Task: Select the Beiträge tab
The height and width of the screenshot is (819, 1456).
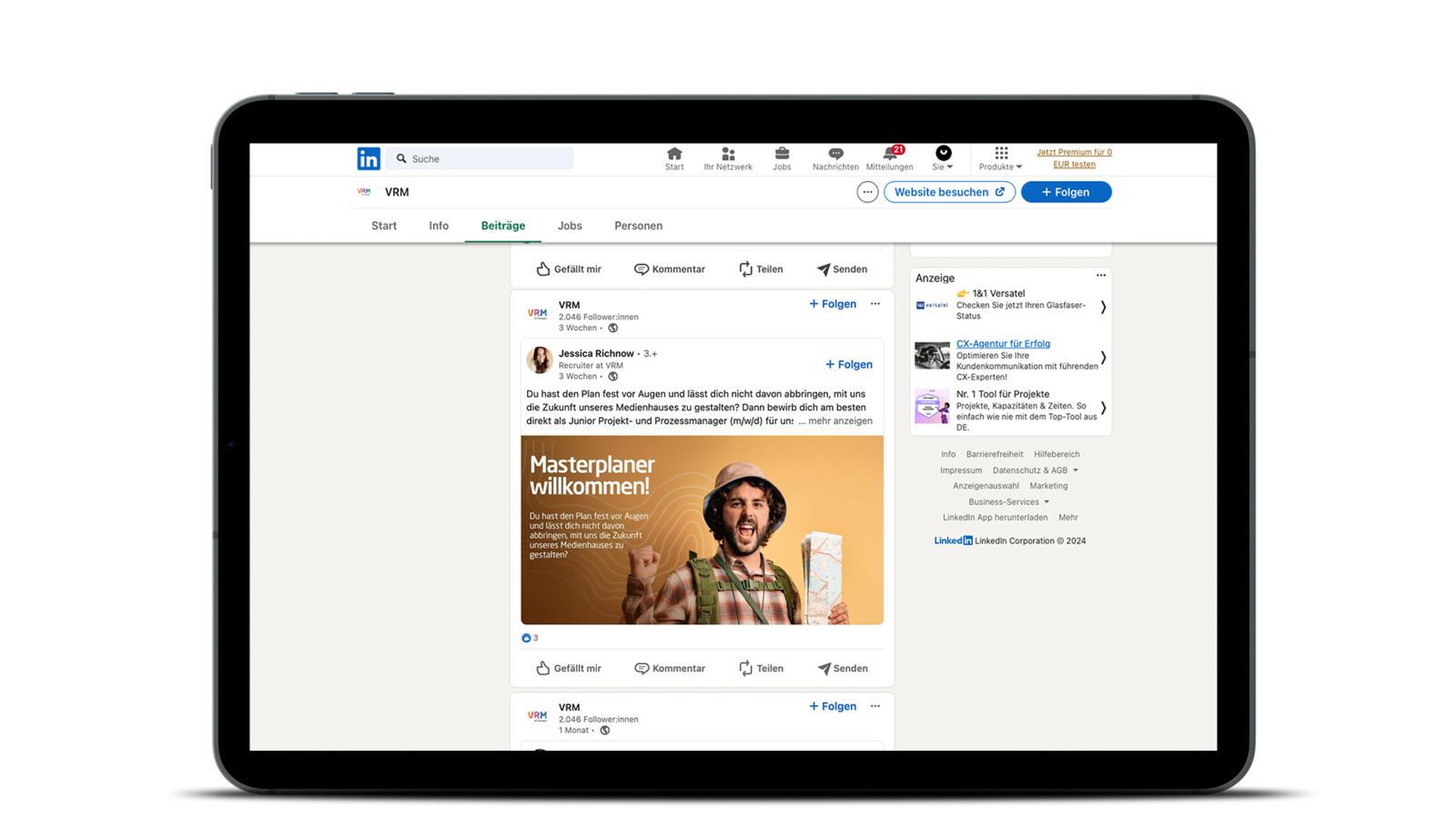Action: tap(503, 226)
